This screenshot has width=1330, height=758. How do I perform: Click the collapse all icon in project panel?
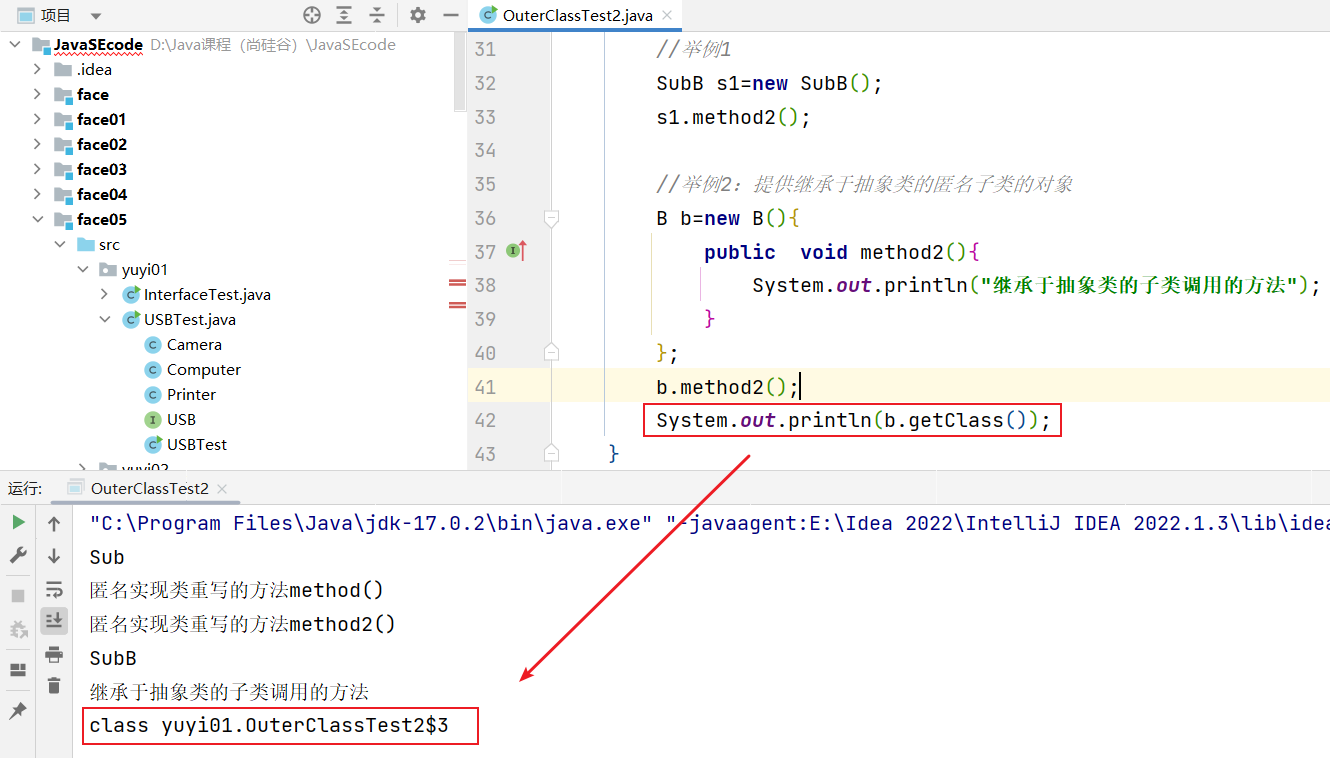tap(377, 15)
